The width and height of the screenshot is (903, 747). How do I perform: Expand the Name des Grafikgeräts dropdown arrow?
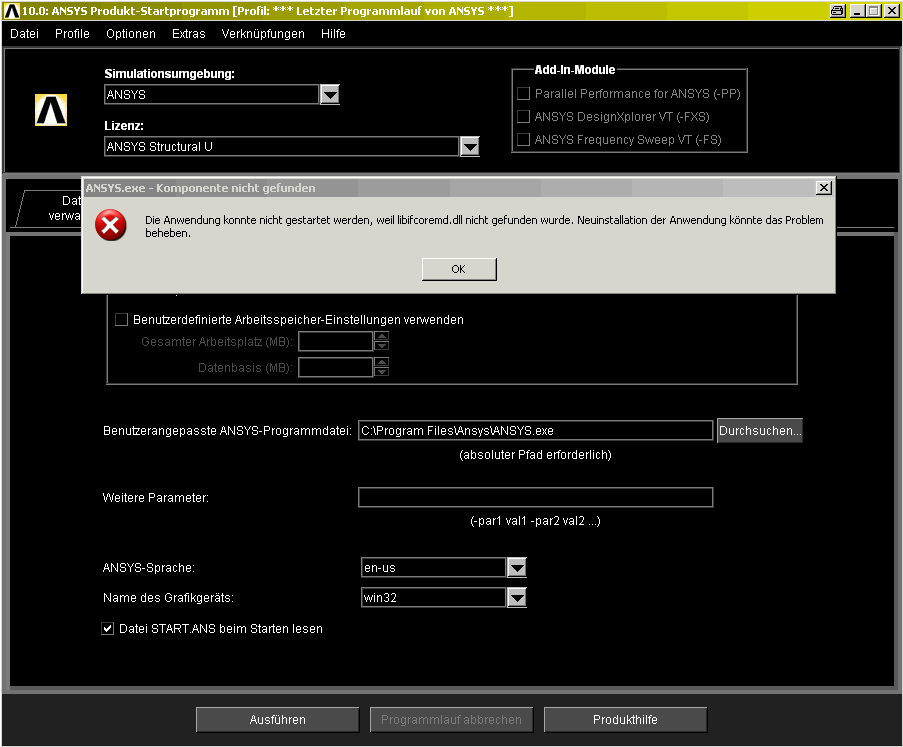[x=517, y=598]
